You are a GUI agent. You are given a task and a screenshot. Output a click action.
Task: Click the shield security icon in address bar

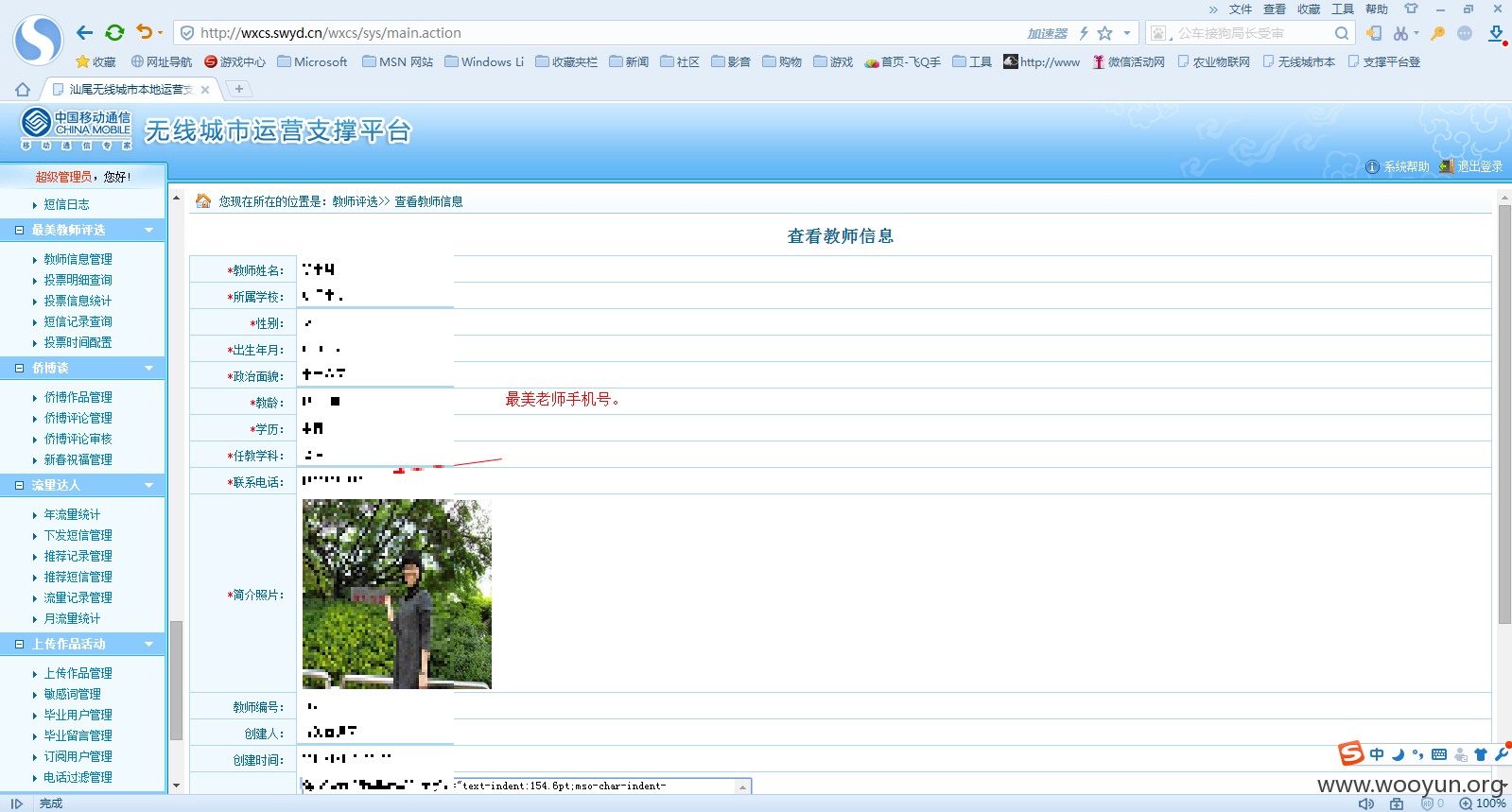click(x=187, y=33)
